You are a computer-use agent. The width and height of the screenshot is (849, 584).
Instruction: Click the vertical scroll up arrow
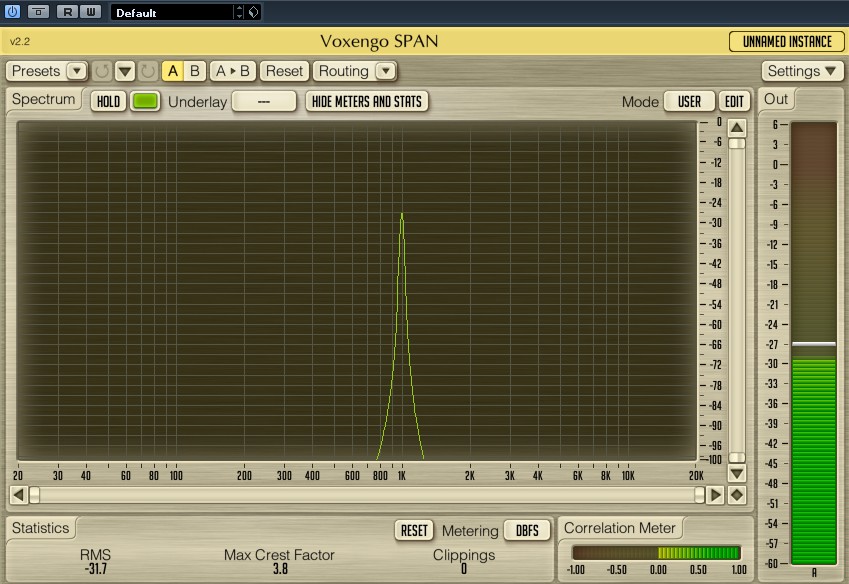[736, 128]
